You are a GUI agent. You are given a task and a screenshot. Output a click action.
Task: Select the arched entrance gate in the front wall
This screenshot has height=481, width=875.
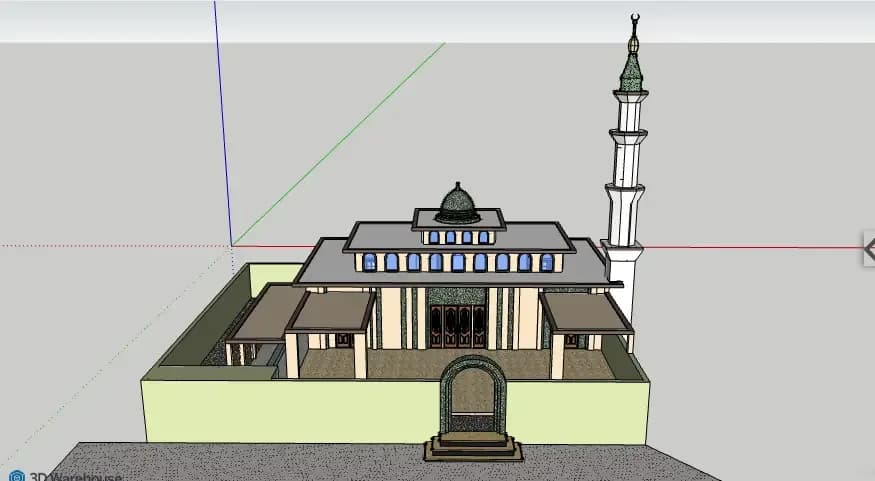(x=473, y=395)
